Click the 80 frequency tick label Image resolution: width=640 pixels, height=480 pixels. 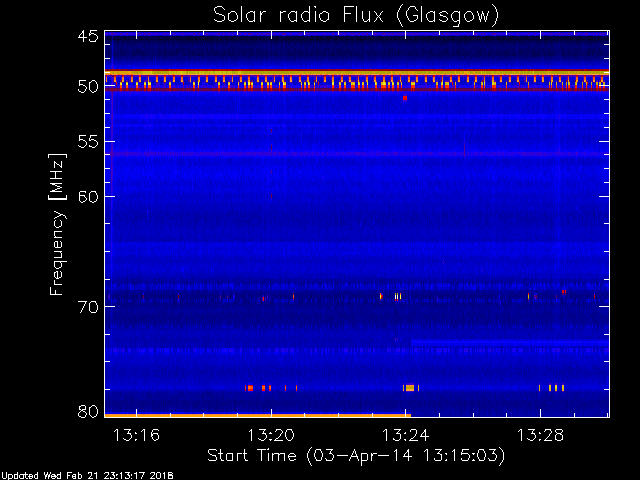(88, 411)
